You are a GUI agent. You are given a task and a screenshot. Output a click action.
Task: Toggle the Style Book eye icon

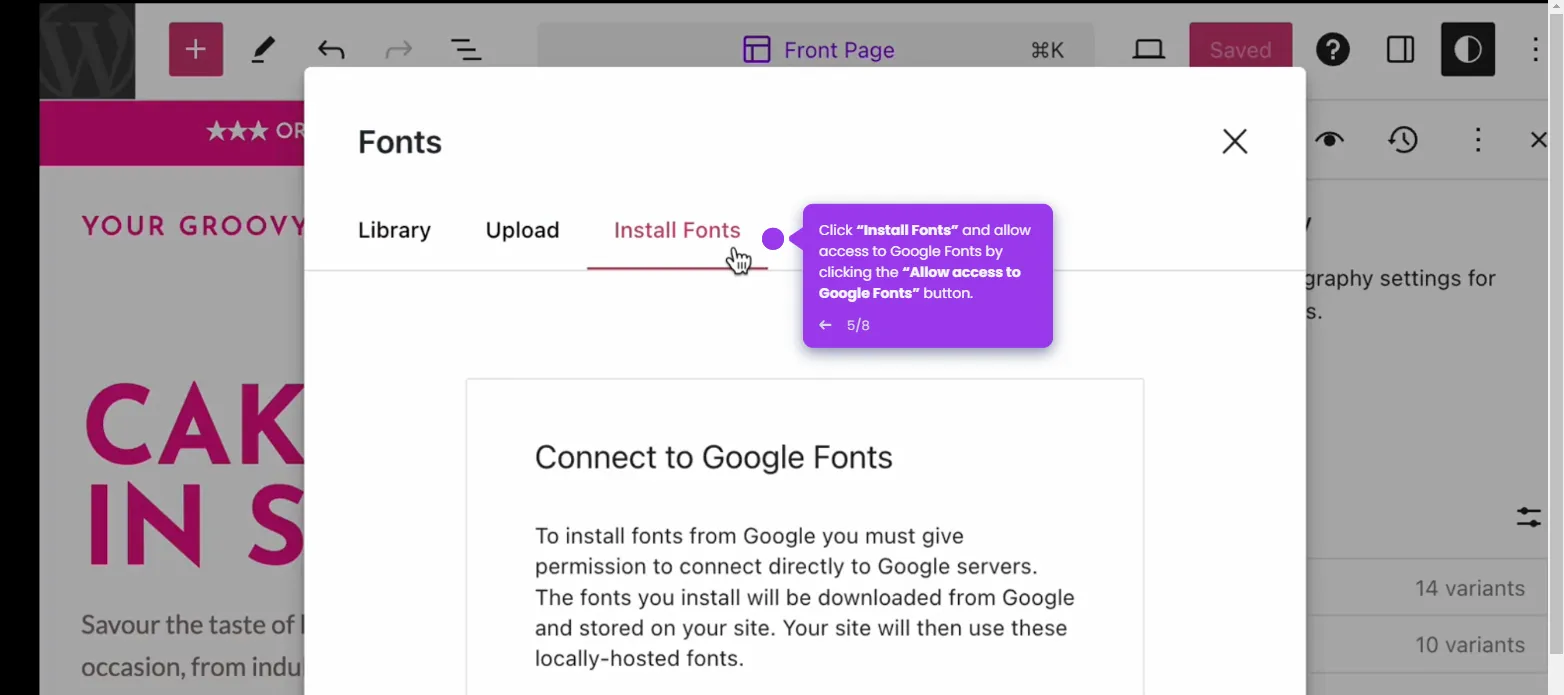(x=1329, y=140)
